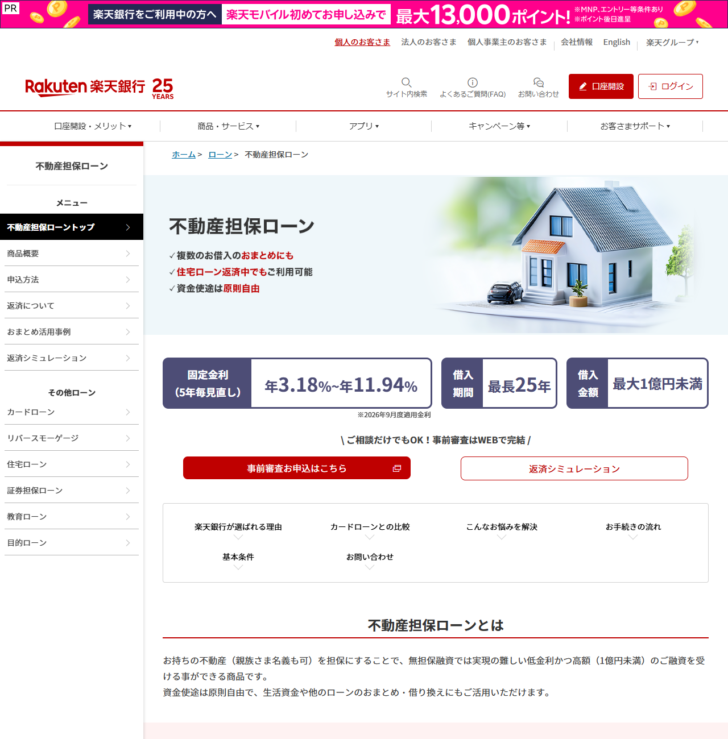Switch to English language link

click(616, 42)
